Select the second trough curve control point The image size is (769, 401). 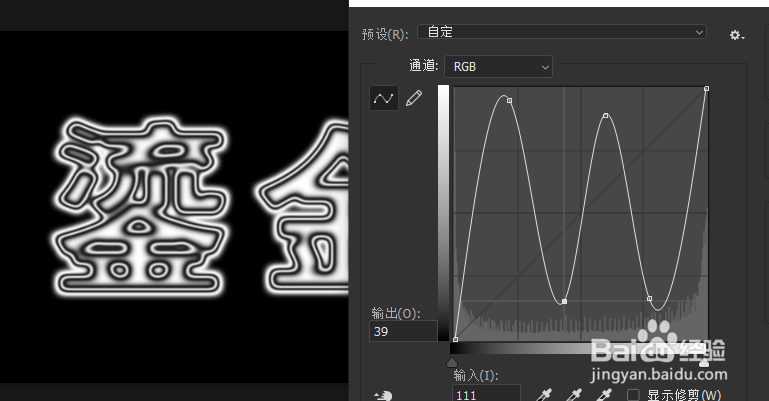649,299
